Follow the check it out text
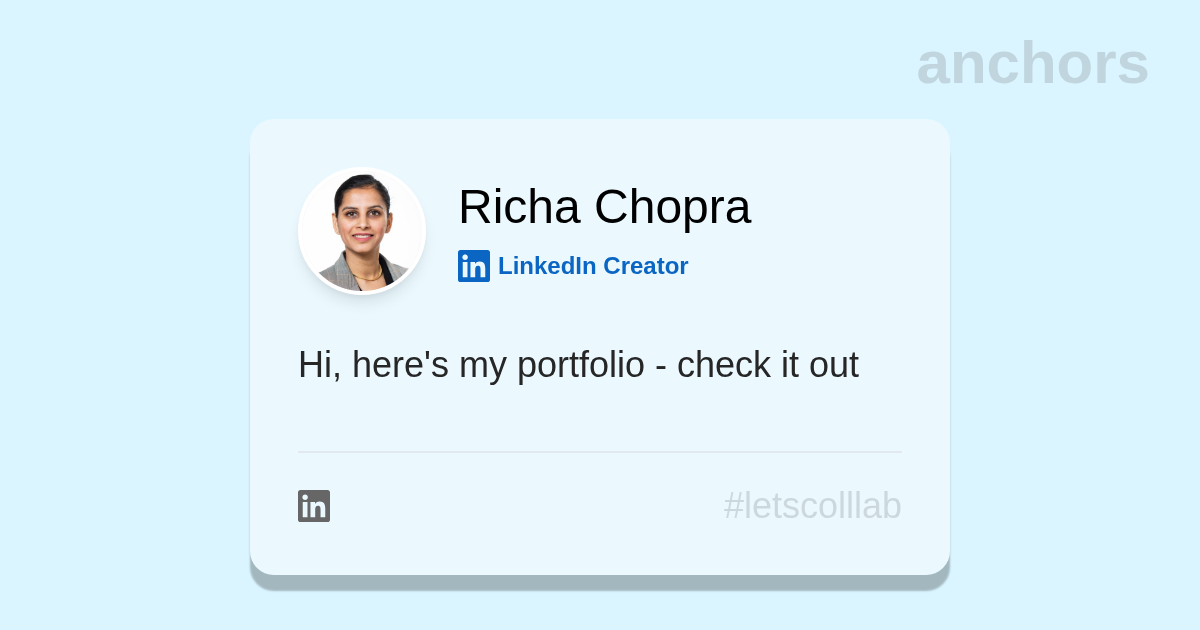Viewport: 1200px width, 630px height. pos(767,365)
